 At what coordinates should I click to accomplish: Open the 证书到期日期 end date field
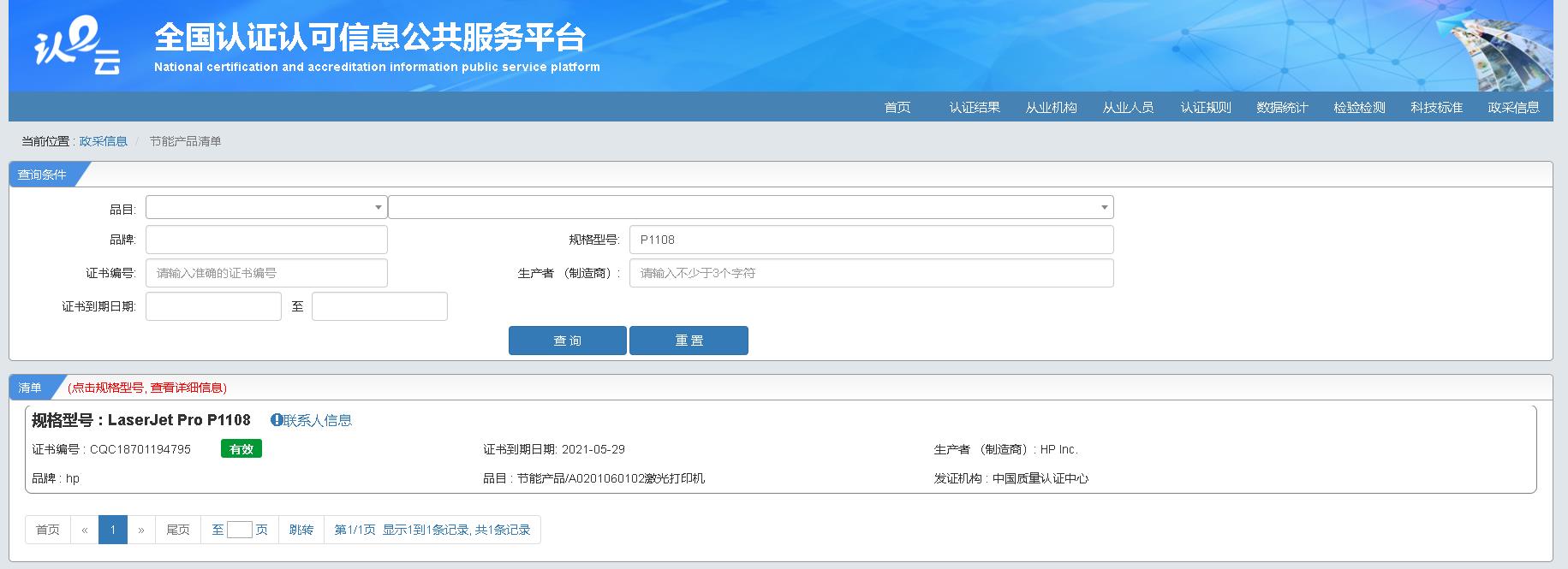tap(379, 306)
